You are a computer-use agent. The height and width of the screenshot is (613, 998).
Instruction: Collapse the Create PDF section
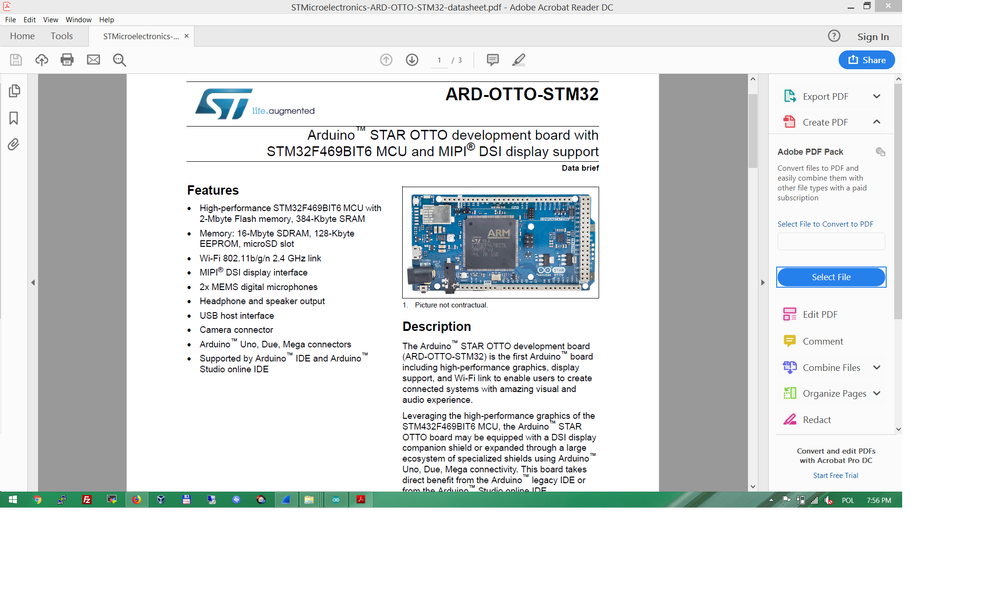tap(876, 122)
